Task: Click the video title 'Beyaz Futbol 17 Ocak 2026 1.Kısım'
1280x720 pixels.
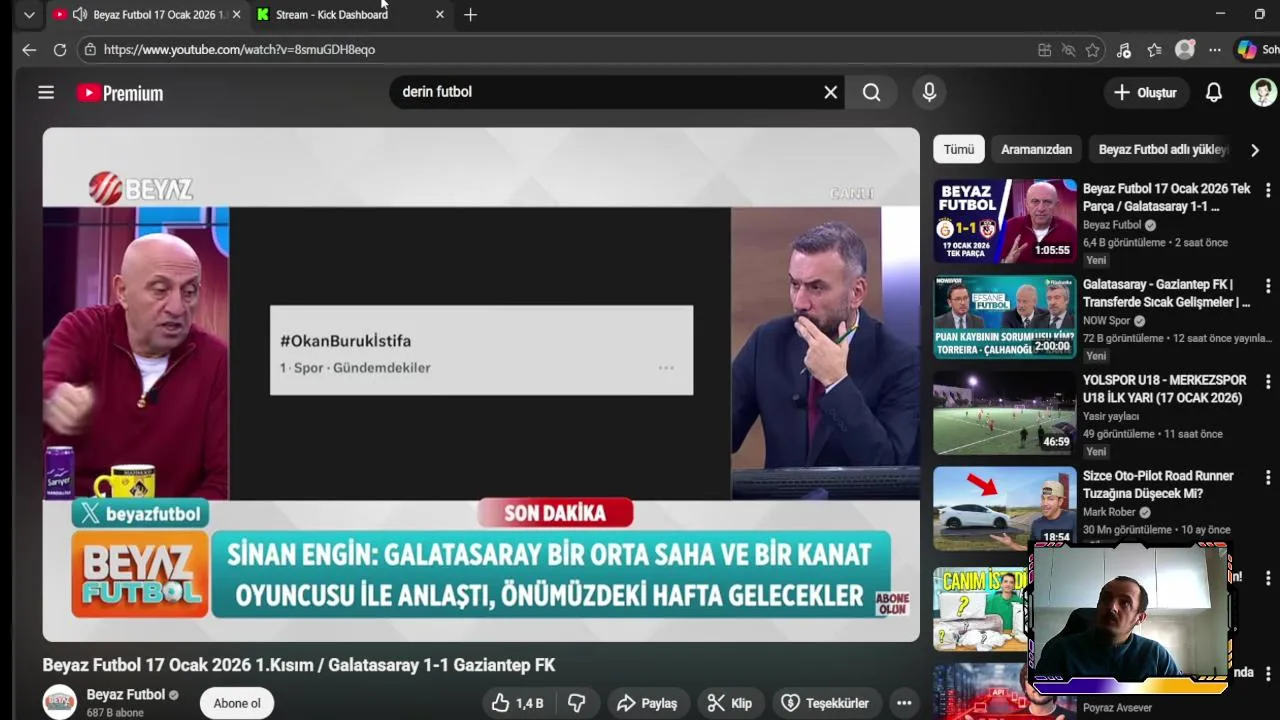Action: click(298, 665)
